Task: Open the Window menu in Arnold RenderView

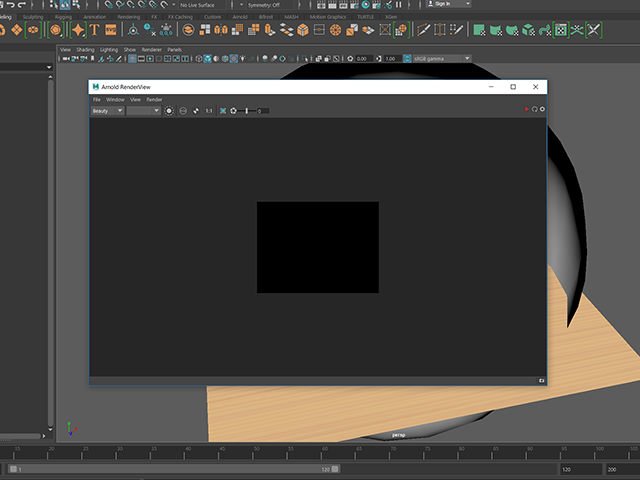Action: click(115, 100)
